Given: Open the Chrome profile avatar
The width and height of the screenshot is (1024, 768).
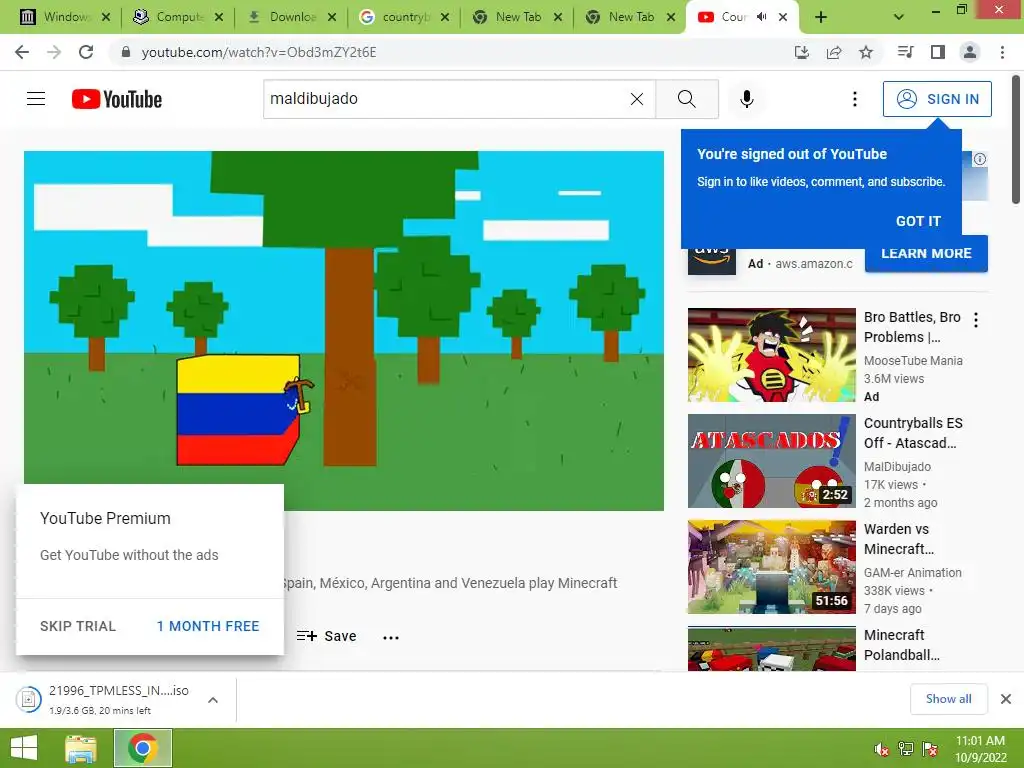Looking at the screenshot, I should 970,52.
